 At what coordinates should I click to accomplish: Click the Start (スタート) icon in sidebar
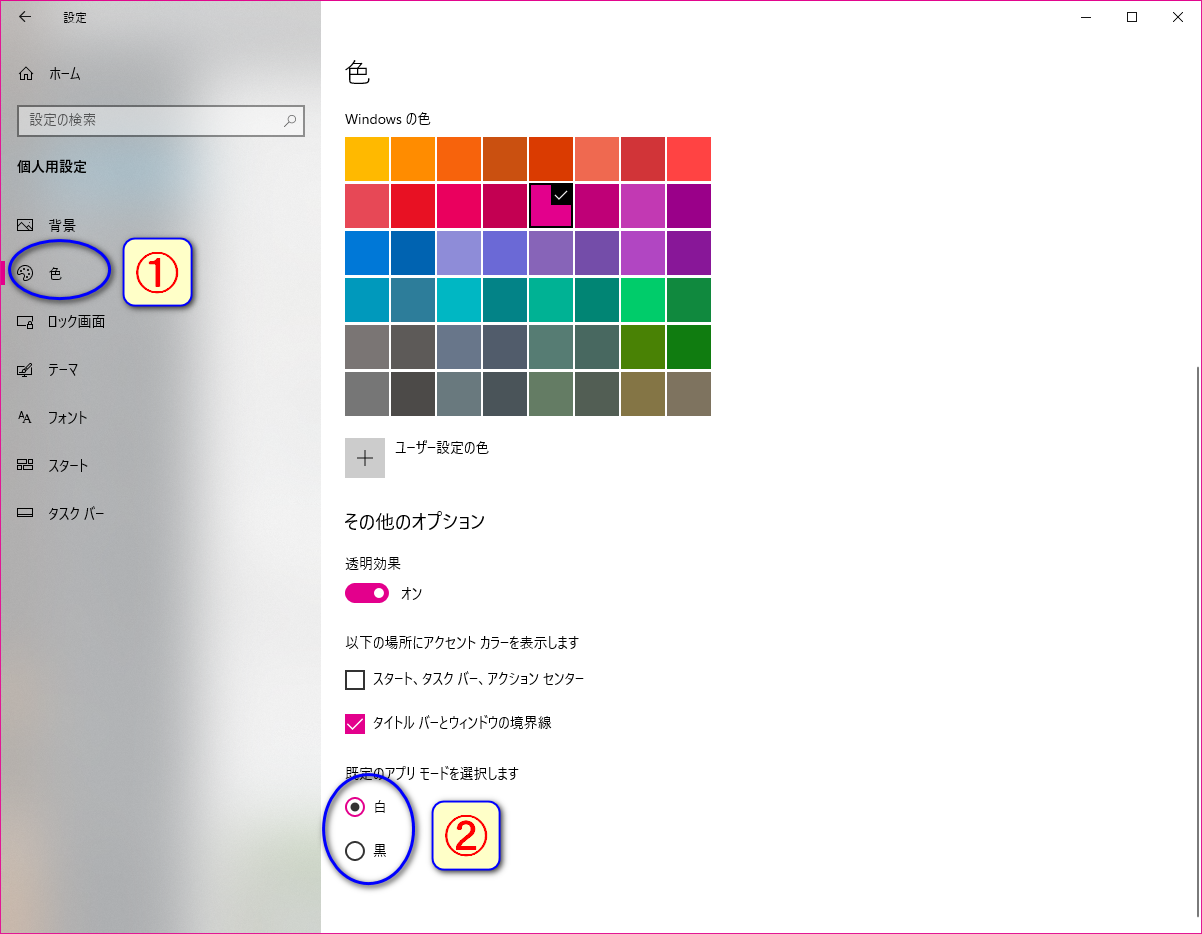pos(26,466)
